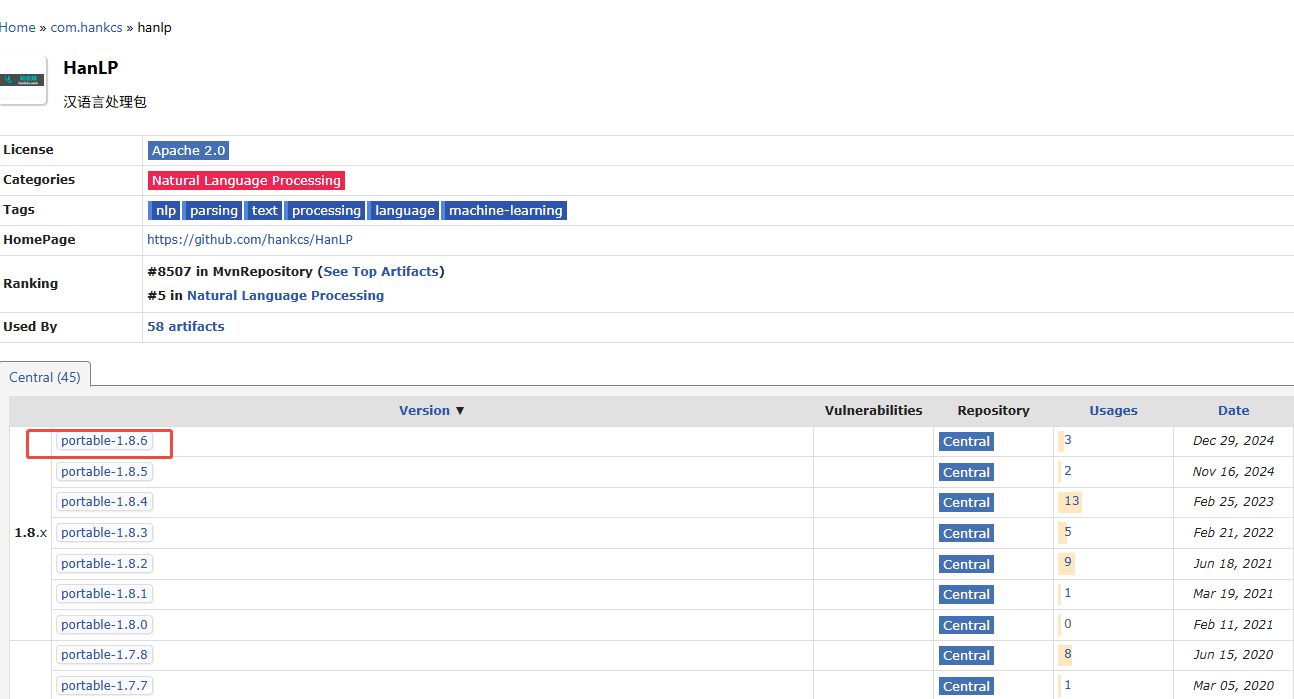Image resolution: width=1294 pixels, height=699 pixels.
Task: Open version portable-1.8.5
Action: click(104, 472)
